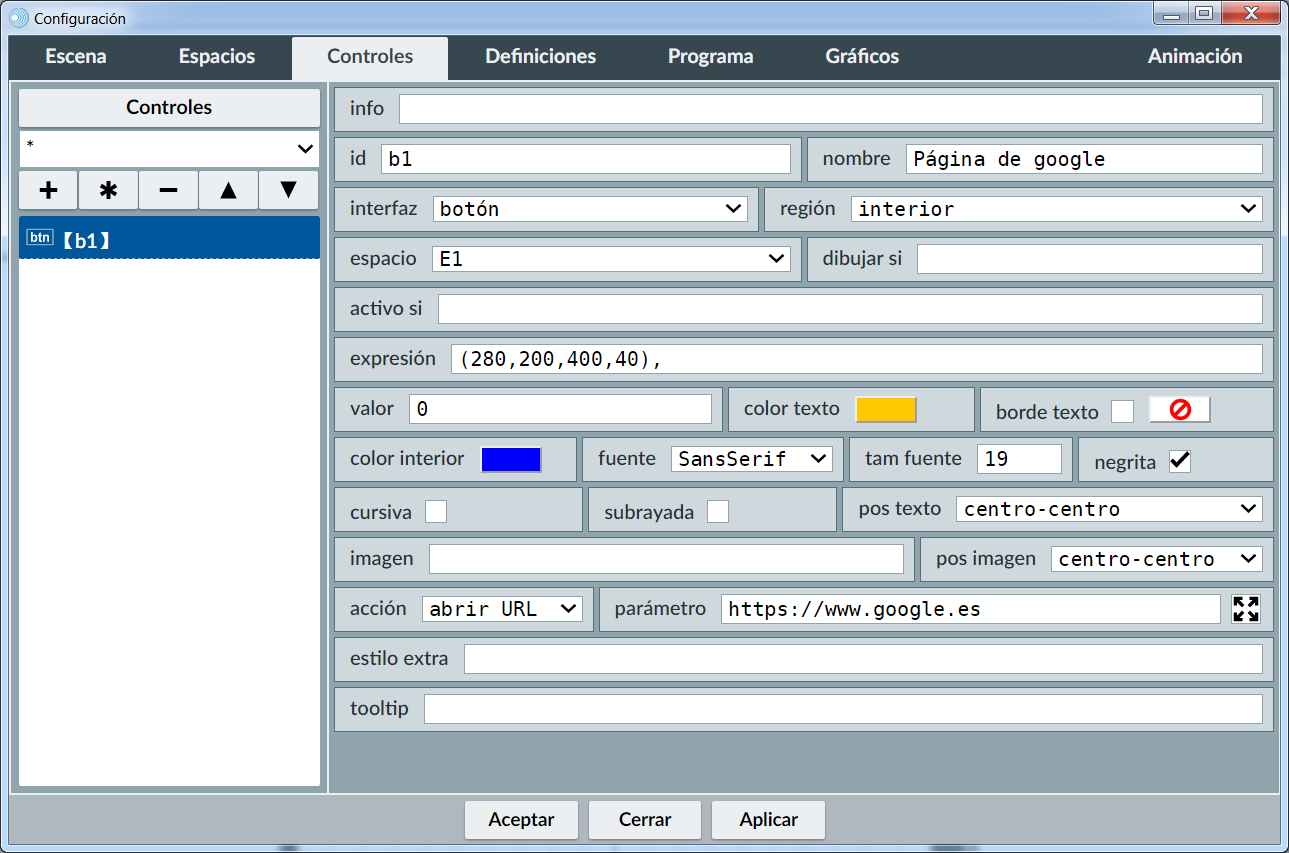Open the expanded editor for the parámetro field

click(x=1246, y=609)
